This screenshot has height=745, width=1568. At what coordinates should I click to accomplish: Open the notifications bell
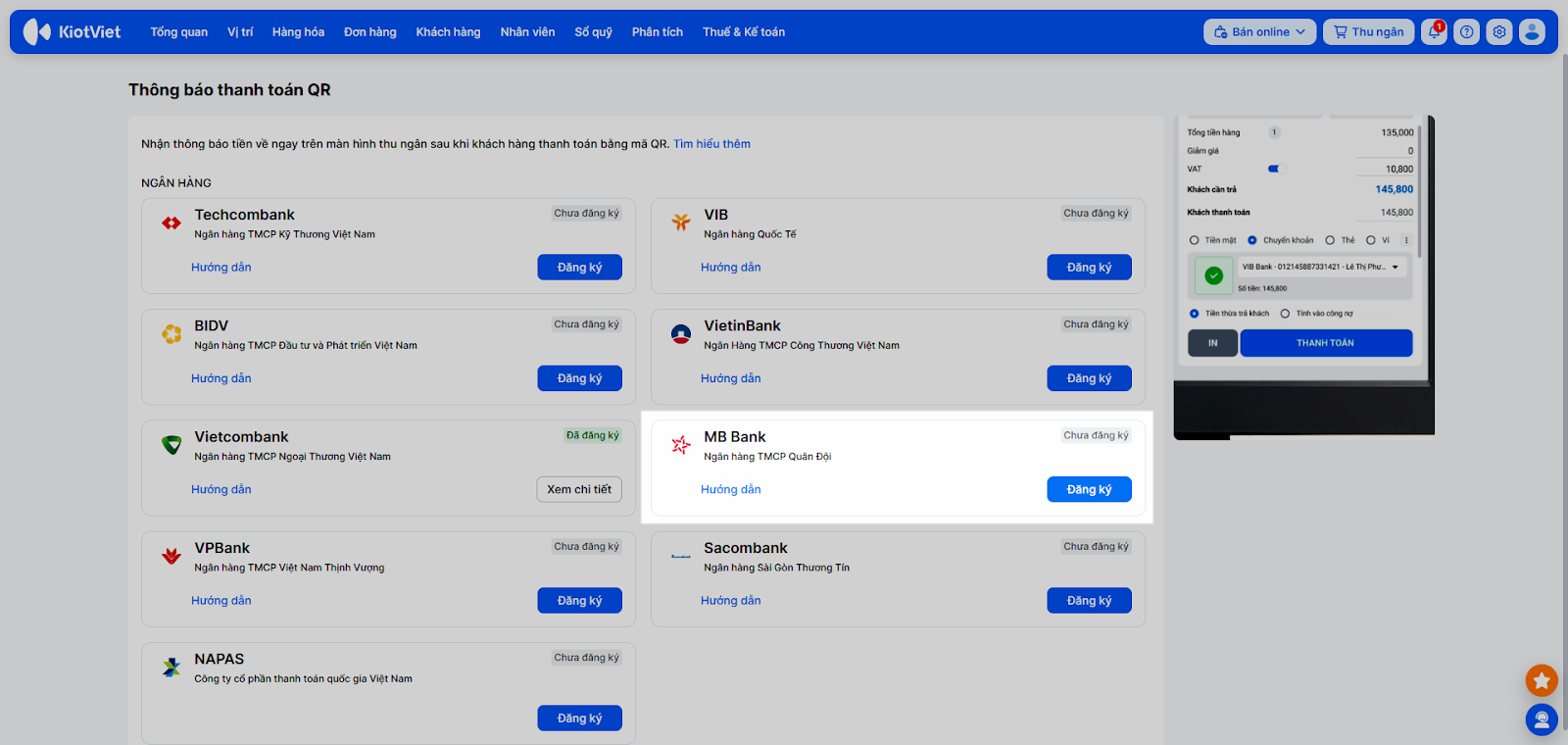pos(1434,32)
